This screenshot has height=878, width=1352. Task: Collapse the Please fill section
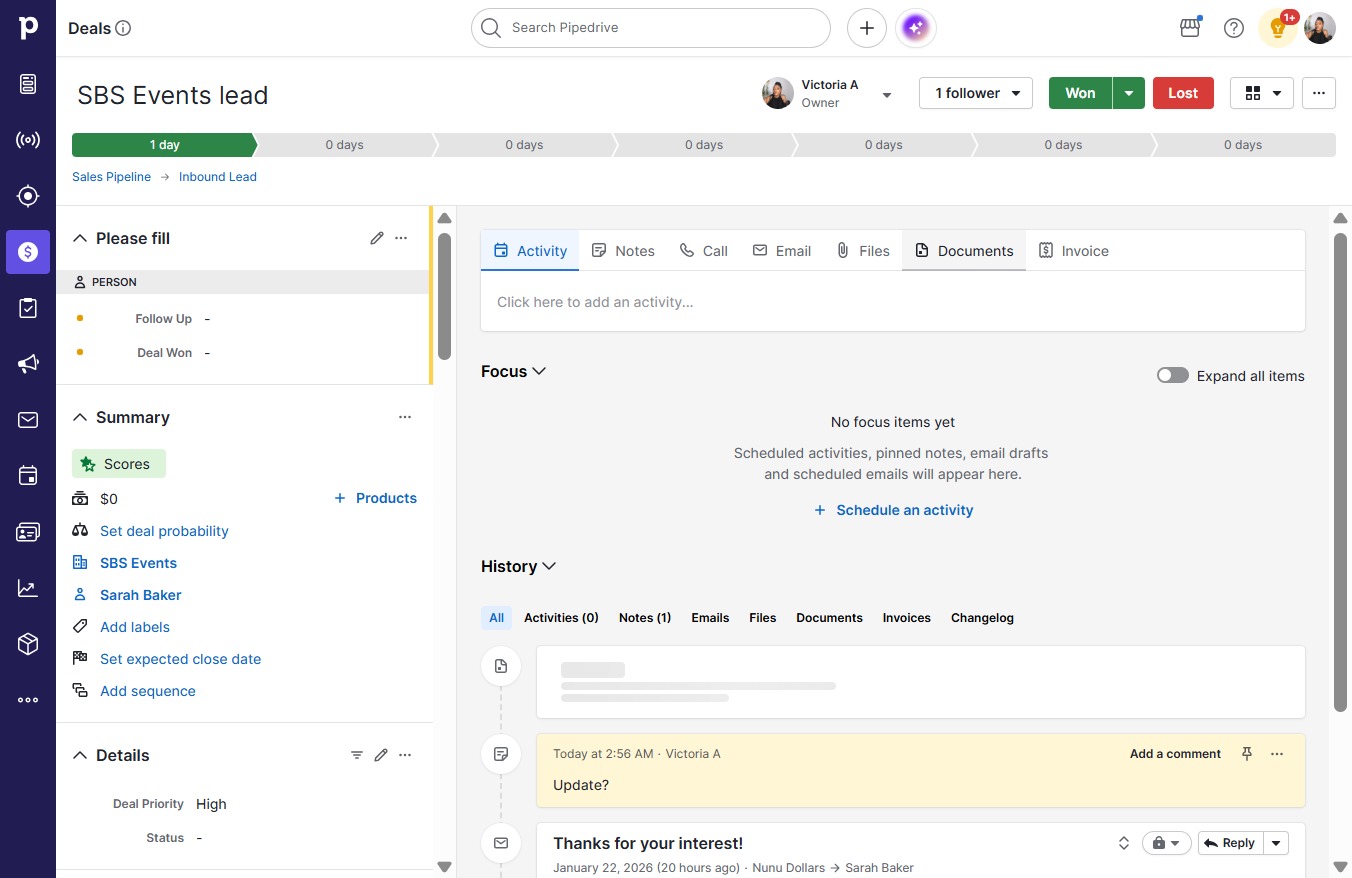pyautogui.click(x=80, y=238)
